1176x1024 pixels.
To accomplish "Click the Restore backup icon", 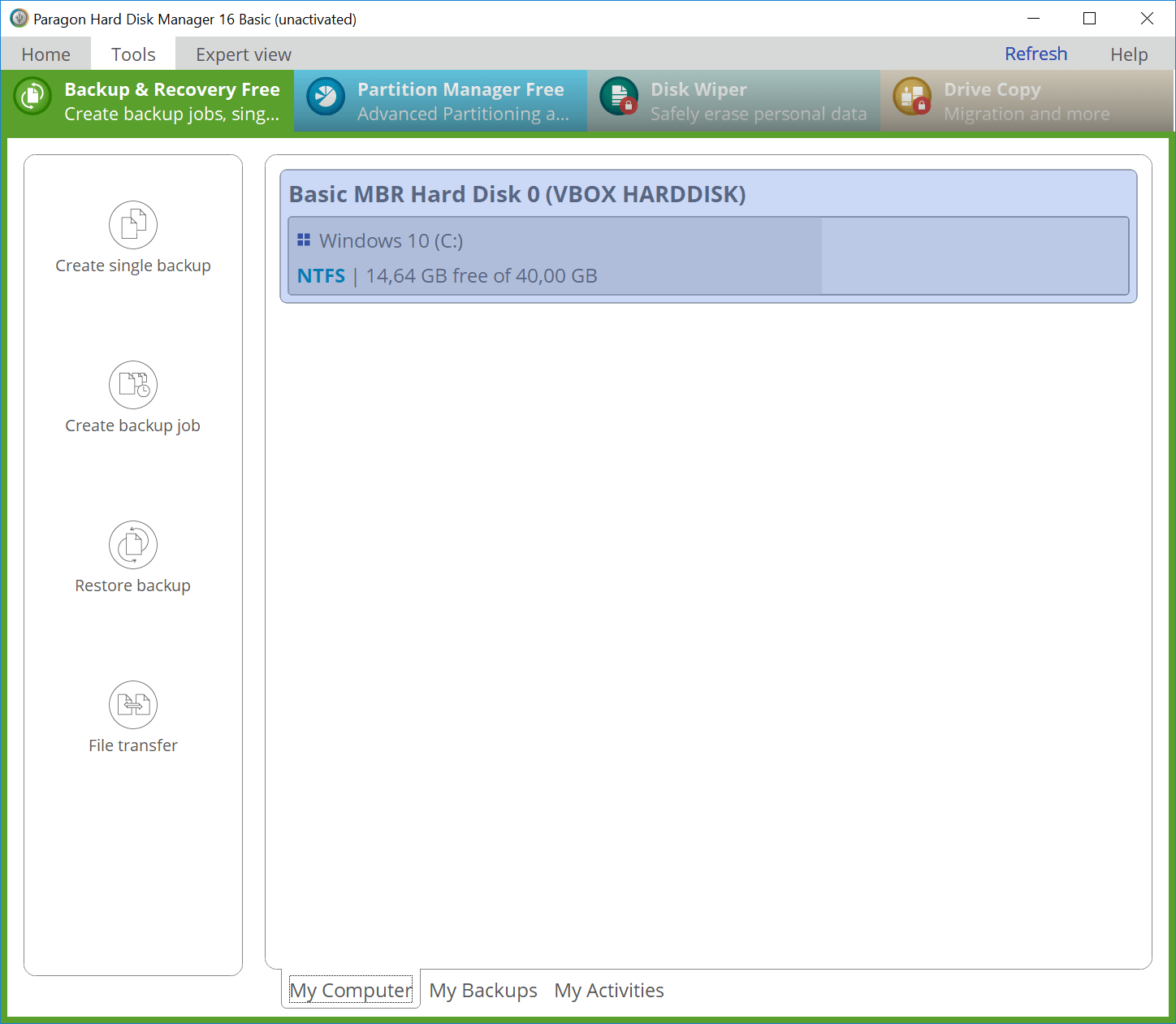I will (x=133, y=545).
